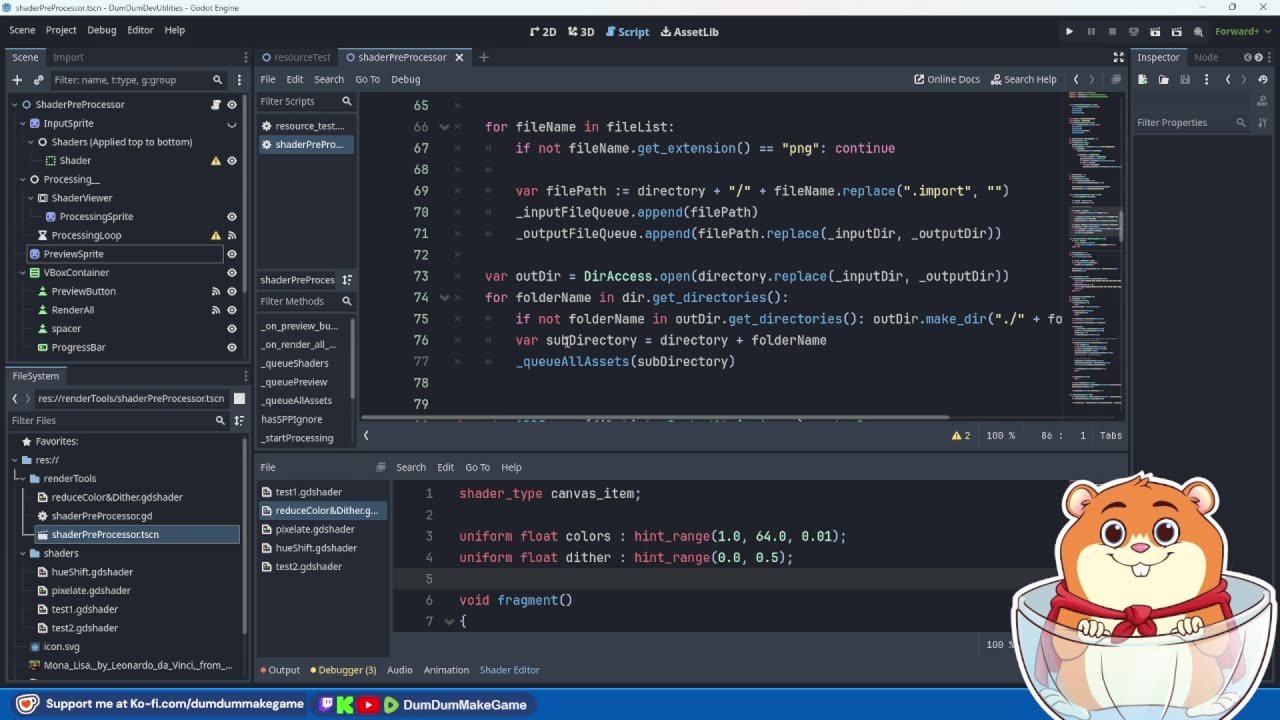Viewport: 1280px width, 720px height.
Task: Float the shader editor in a window
Action: [x=380, y=467]
